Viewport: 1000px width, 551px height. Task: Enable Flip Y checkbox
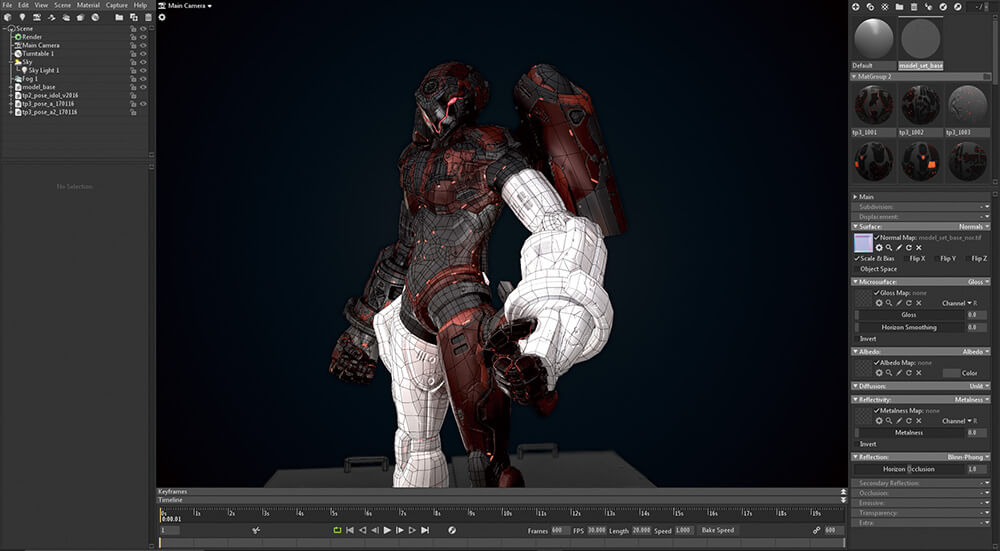(937, 258)
